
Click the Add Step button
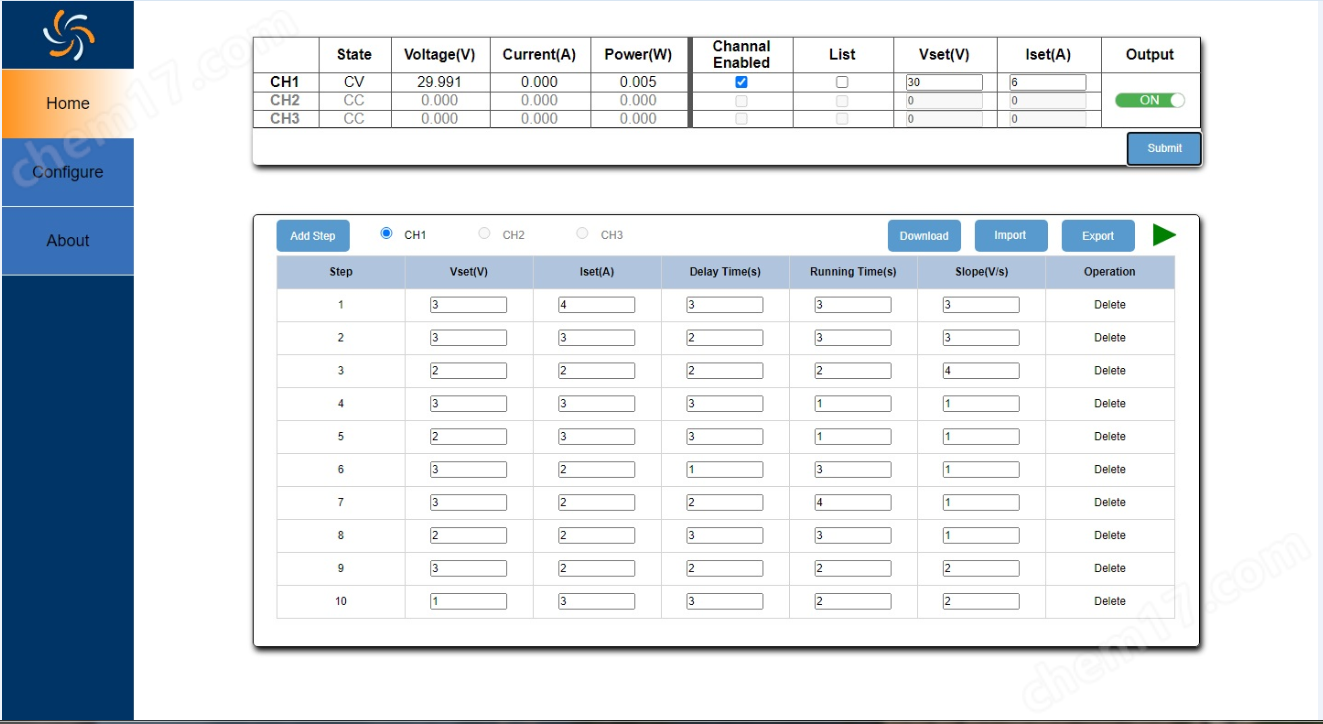[313, 236]
